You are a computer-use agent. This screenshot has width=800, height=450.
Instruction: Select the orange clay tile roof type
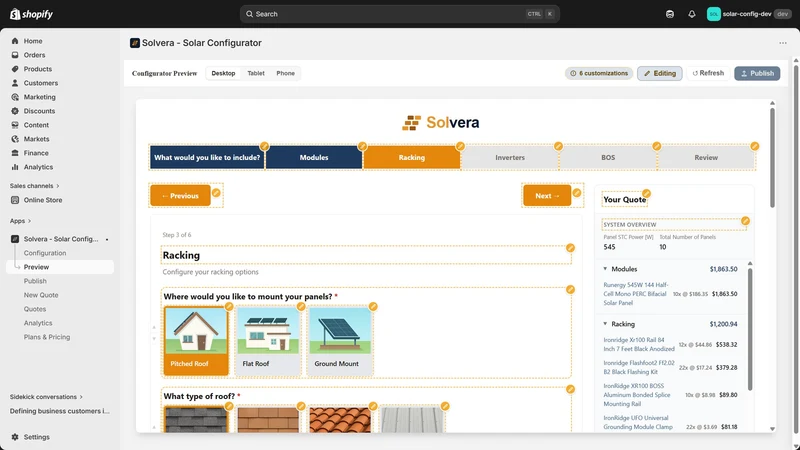[340, 419]
